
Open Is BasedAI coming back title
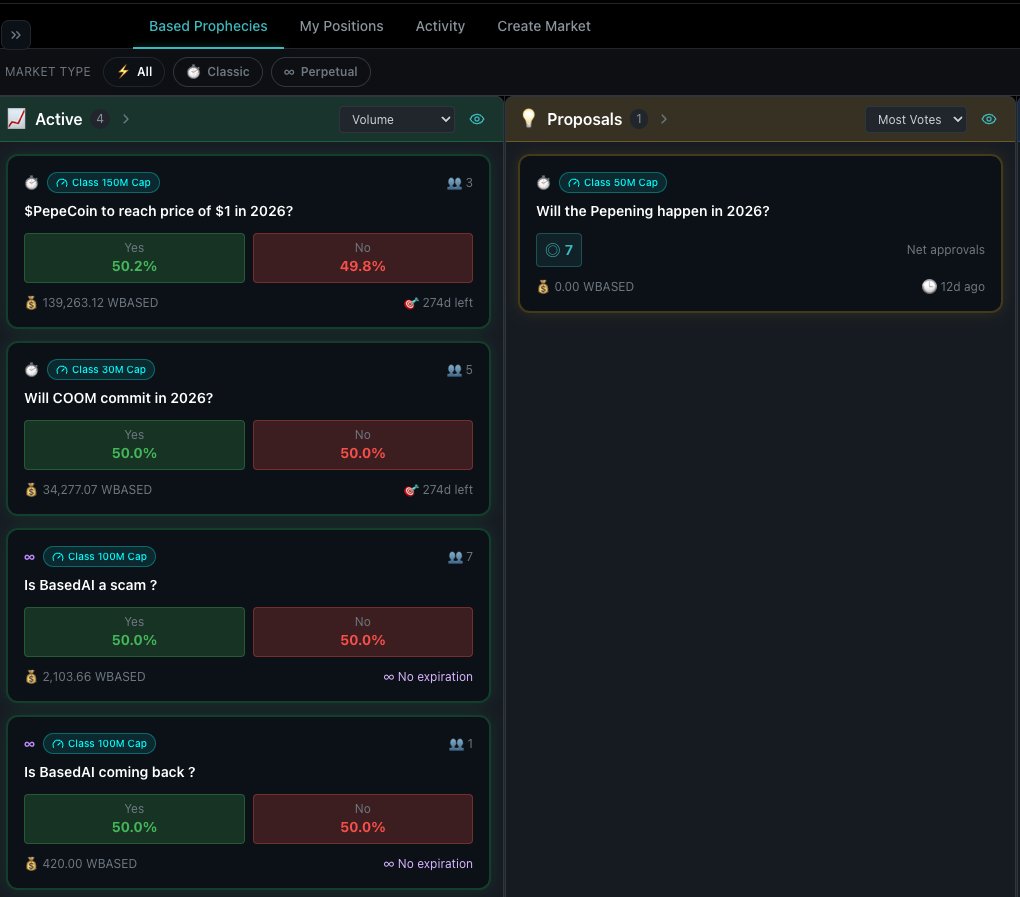coord(109,772)
